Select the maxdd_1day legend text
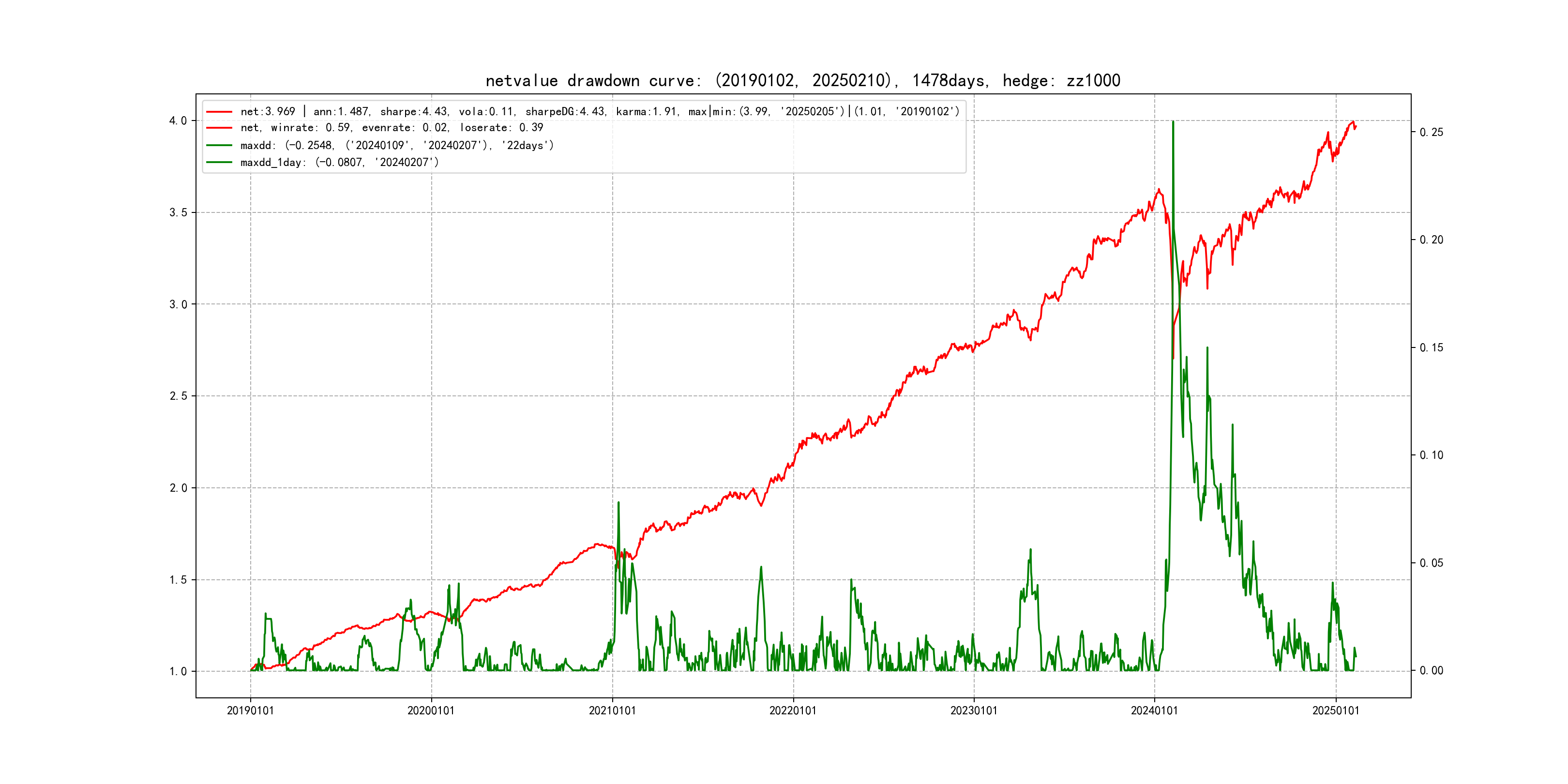The image size is (1568, 784). [x=339, y=163]
